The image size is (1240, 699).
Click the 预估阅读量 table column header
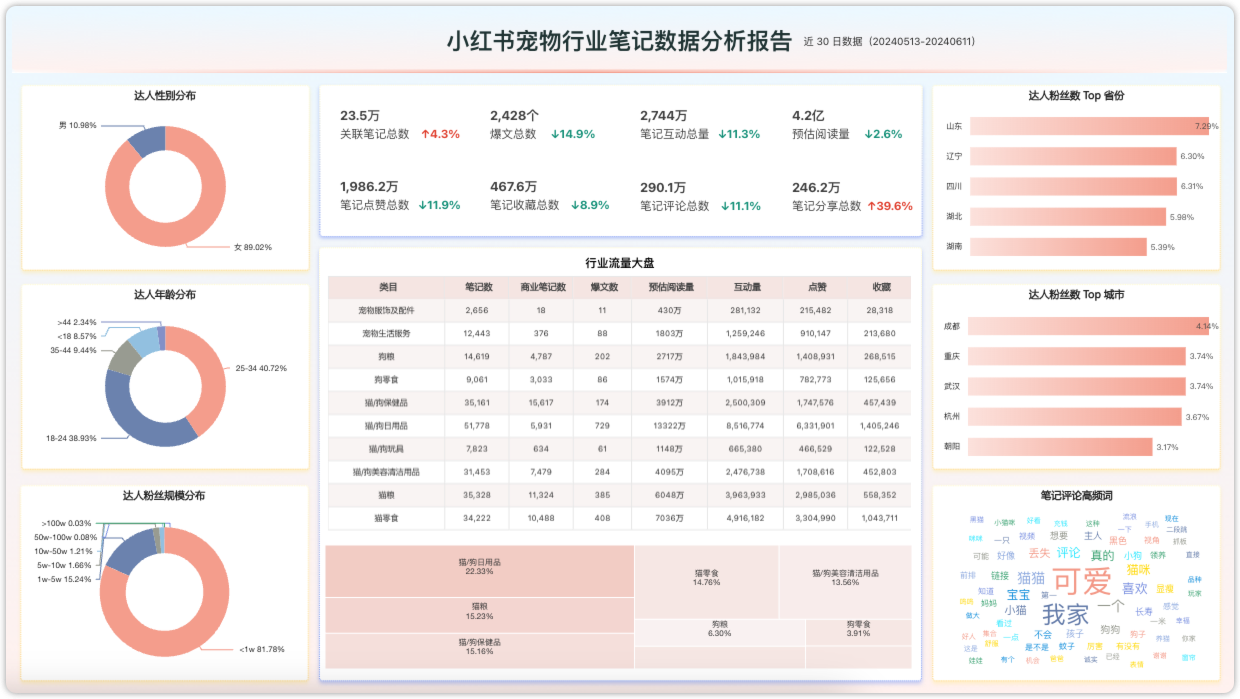pyautogui.click(x=671, y=287)
